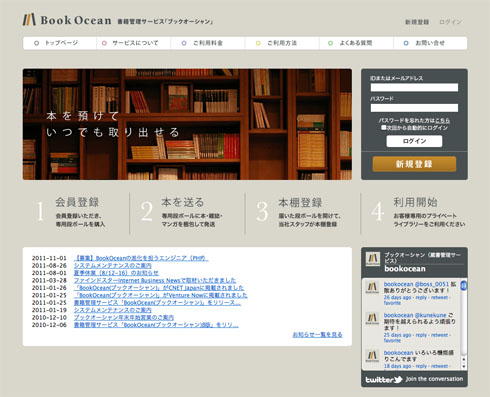Click the 利用開始 step 4 heading
Viewport: 490px width, 397px height.
pyautogui.click(x=415, y=202)
